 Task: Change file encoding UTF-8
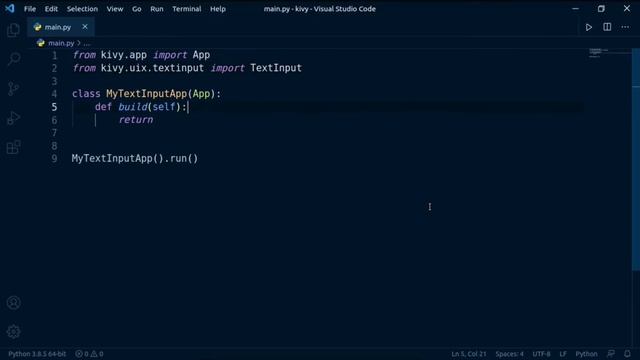[x=541, y=354]
